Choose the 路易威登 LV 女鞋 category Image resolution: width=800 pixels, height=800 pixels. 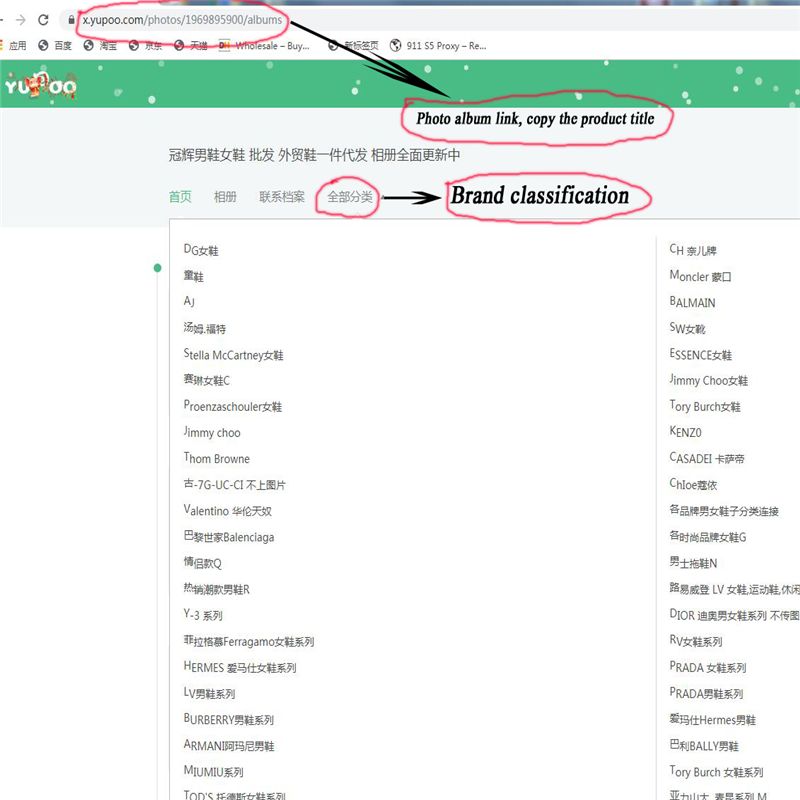coord(735,589)
